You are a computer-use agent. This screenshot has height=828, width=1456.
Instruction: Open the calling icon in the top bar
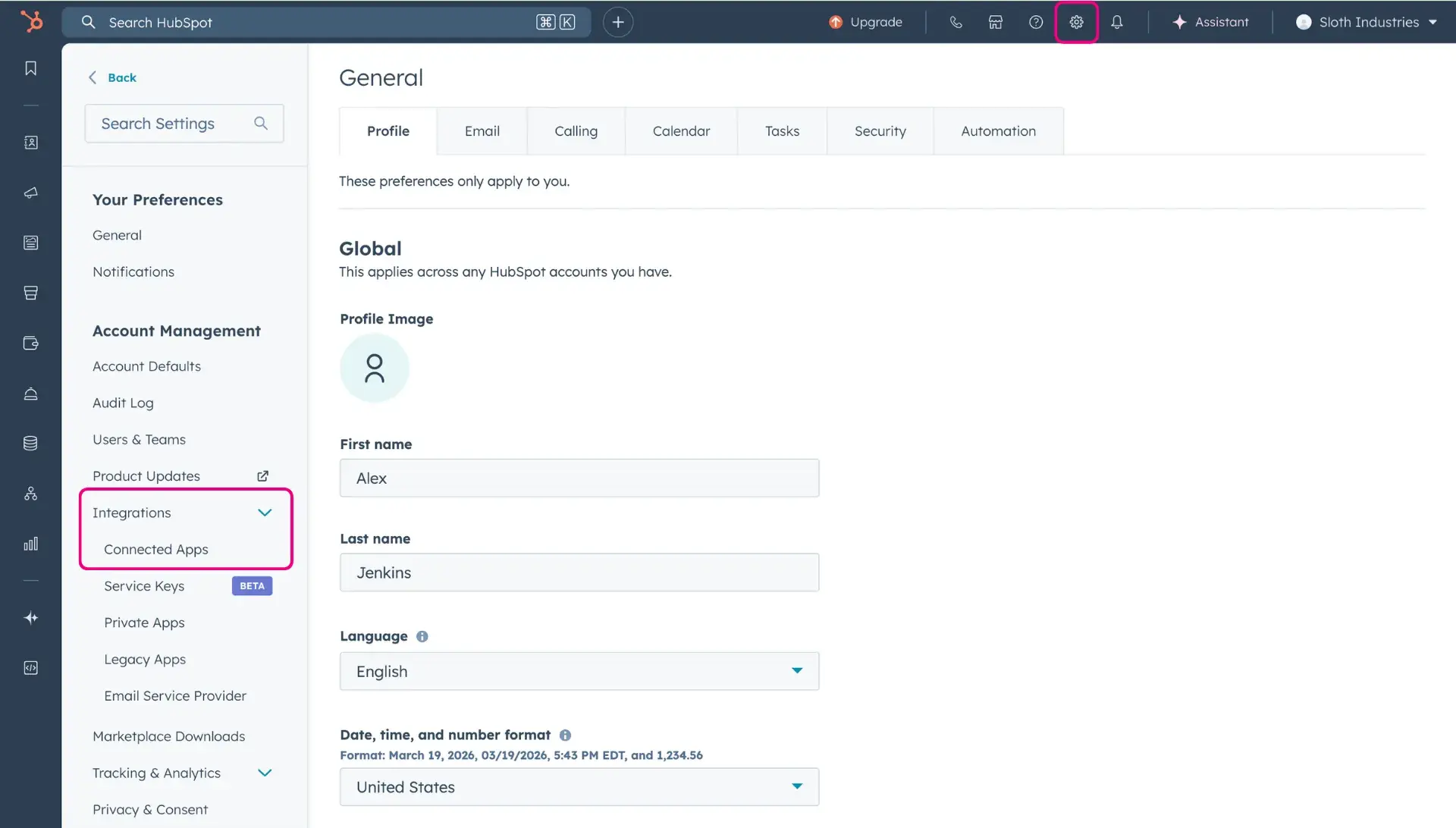coord(955,22)
